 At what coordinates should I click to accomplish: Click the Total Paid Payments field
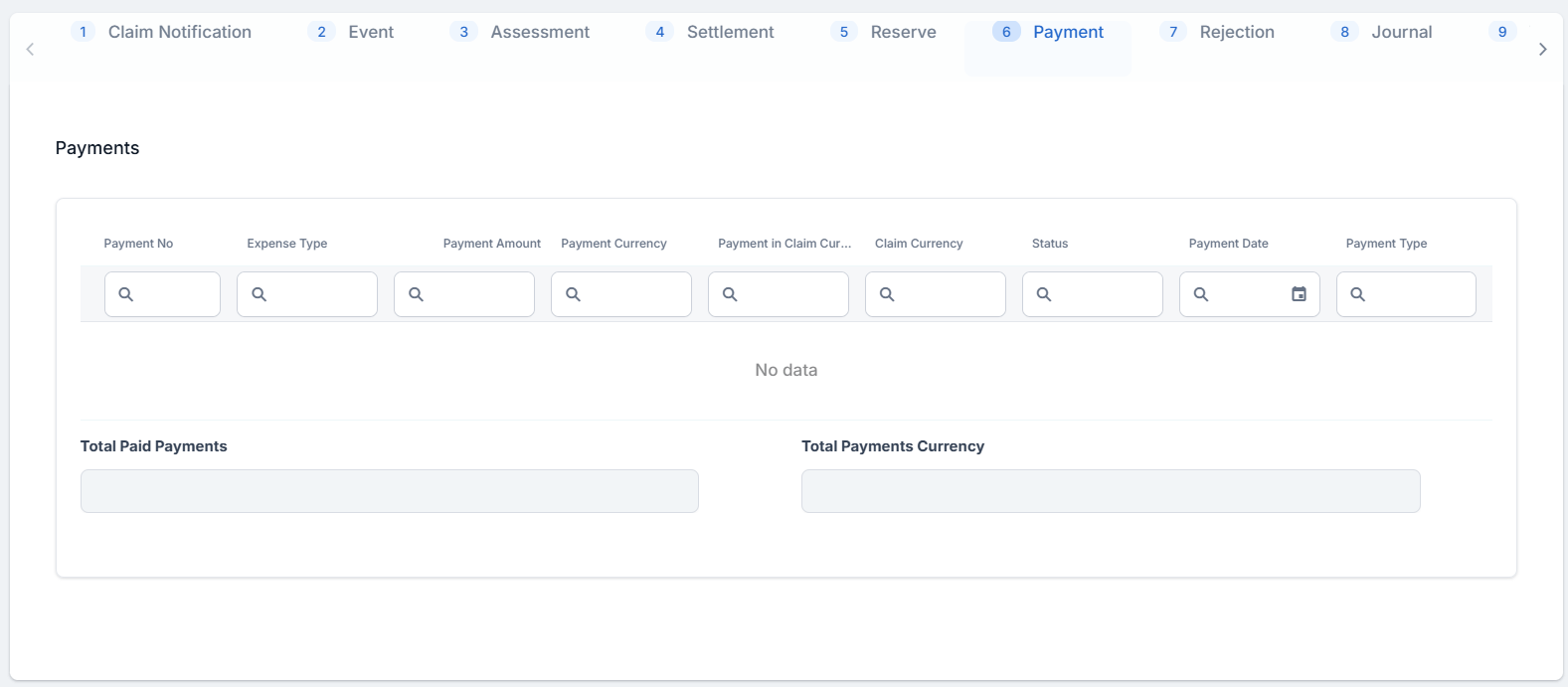pos(389,491)
